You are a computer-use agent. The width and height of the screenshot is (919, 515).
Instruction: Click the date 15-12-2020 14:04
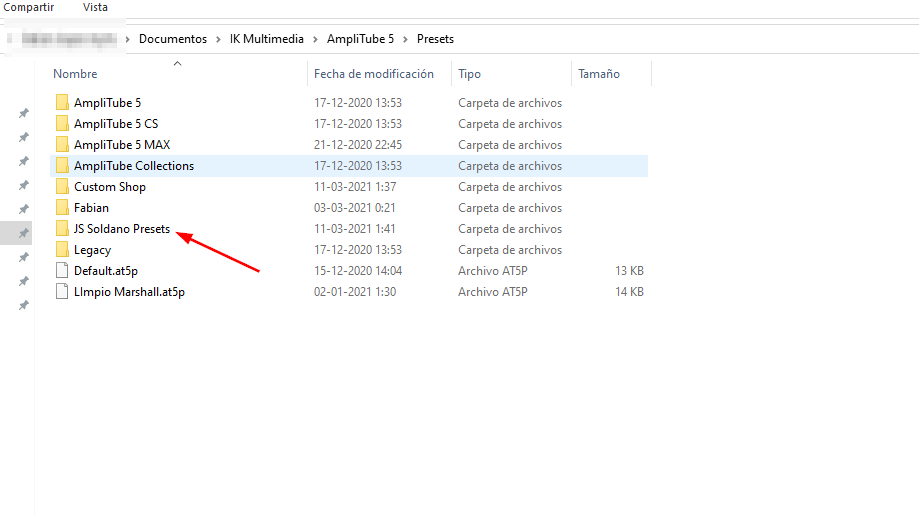358,271
